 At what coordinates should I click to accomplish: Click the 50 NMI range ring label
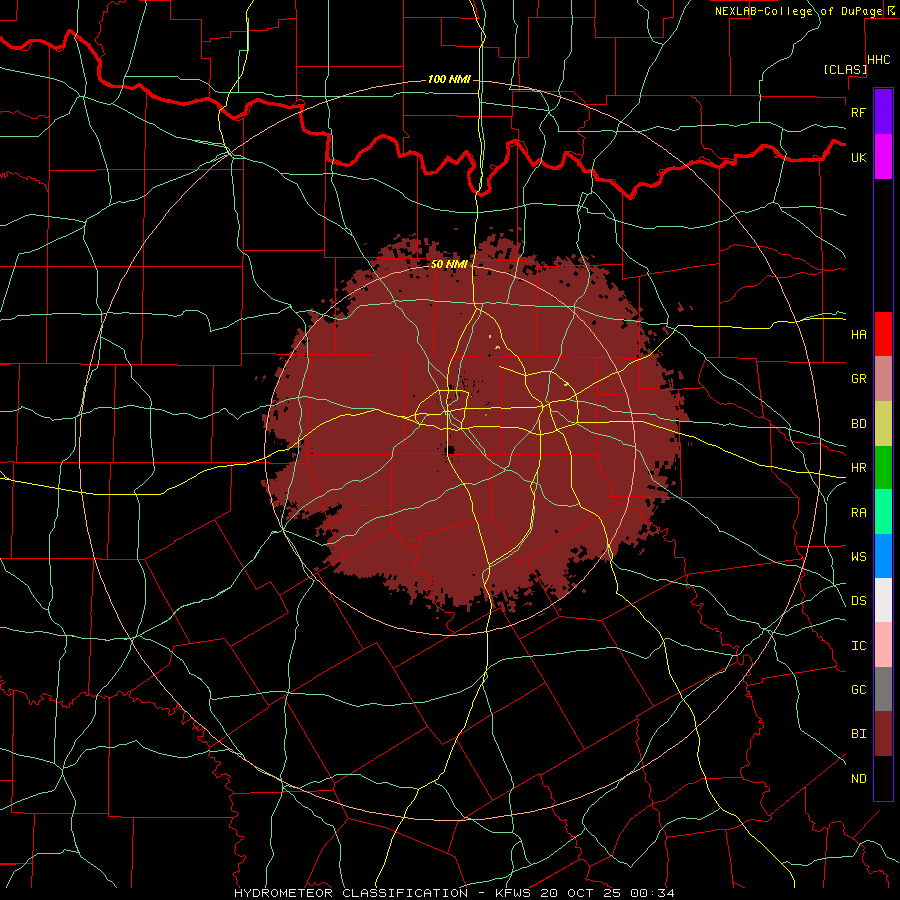click(x=449, y=264)
